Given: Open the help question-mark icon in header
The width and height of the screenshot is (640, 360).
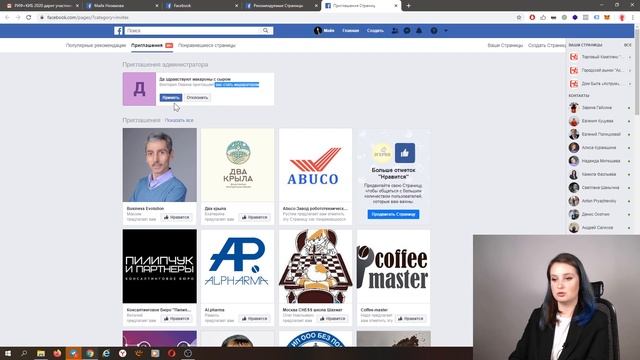Looking at the screenshot, I should pos(434,31).
